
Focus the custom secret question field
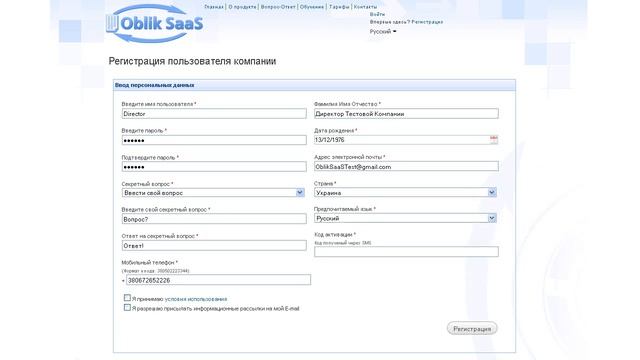click(214, 219)
